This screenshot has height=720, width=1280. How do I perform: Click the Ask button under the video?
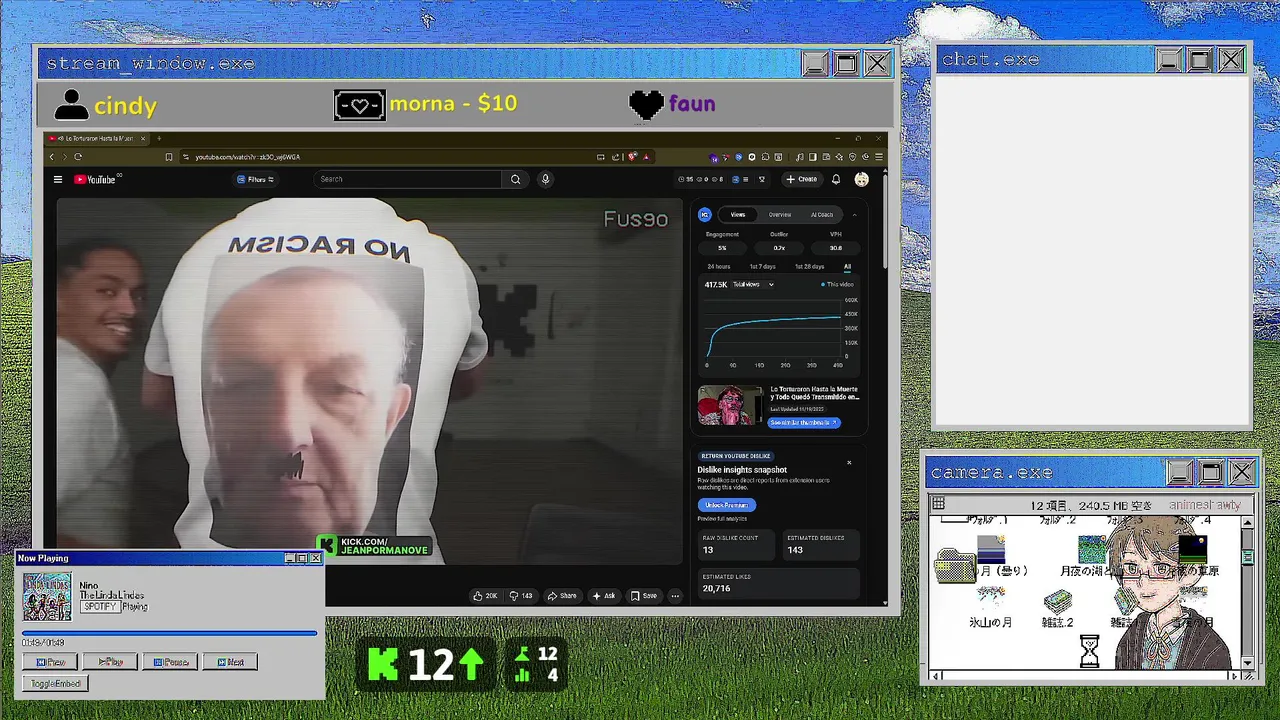603,595
